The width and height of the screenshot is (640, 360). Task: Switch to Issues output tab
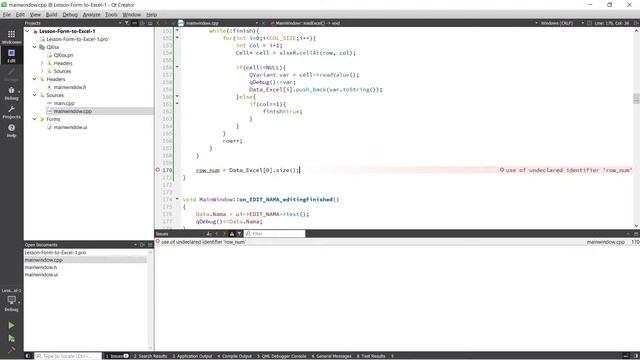117,356
